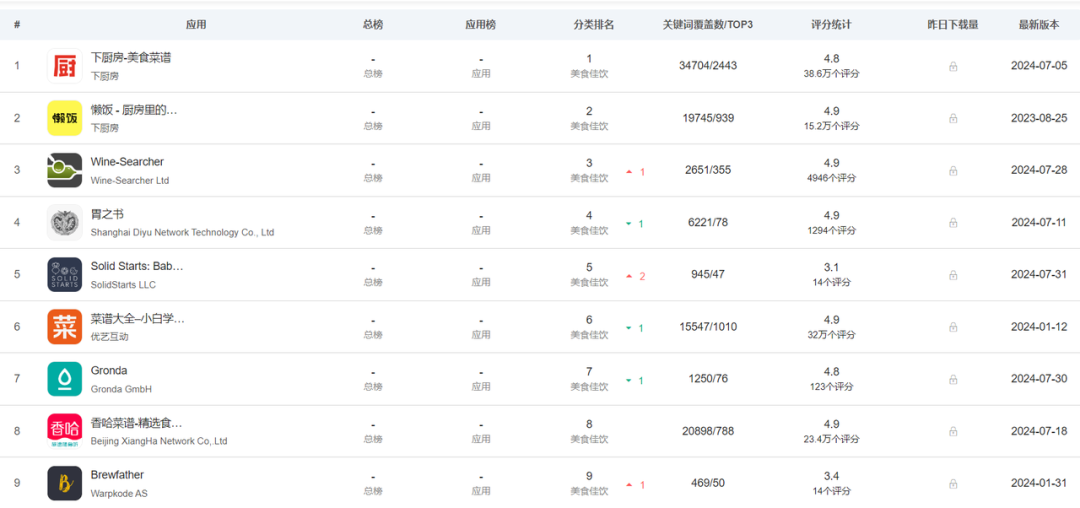Image resolution: width=1080 pixels, height=508 pixels.
Task: Click lock icon in the 胃之书 row
Action: (953, 223)
